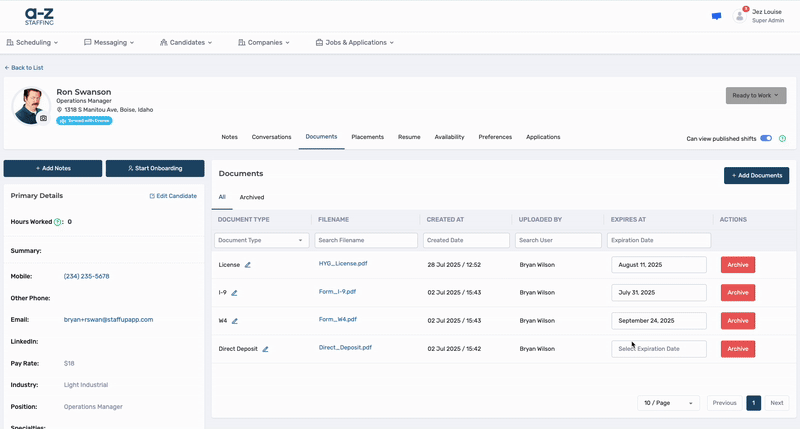
Task: Expand the Messaging menu
Action: [x=109, y=42]
